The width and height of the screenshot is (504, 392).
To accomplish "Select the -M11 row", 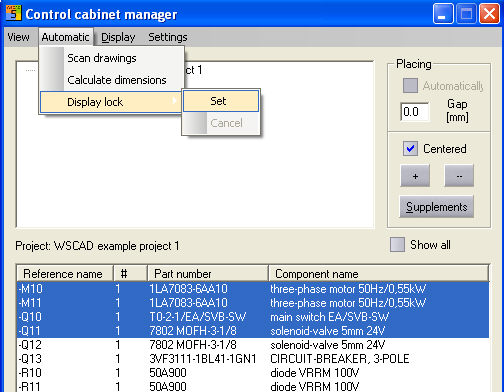I will click(x=253, y=303).
